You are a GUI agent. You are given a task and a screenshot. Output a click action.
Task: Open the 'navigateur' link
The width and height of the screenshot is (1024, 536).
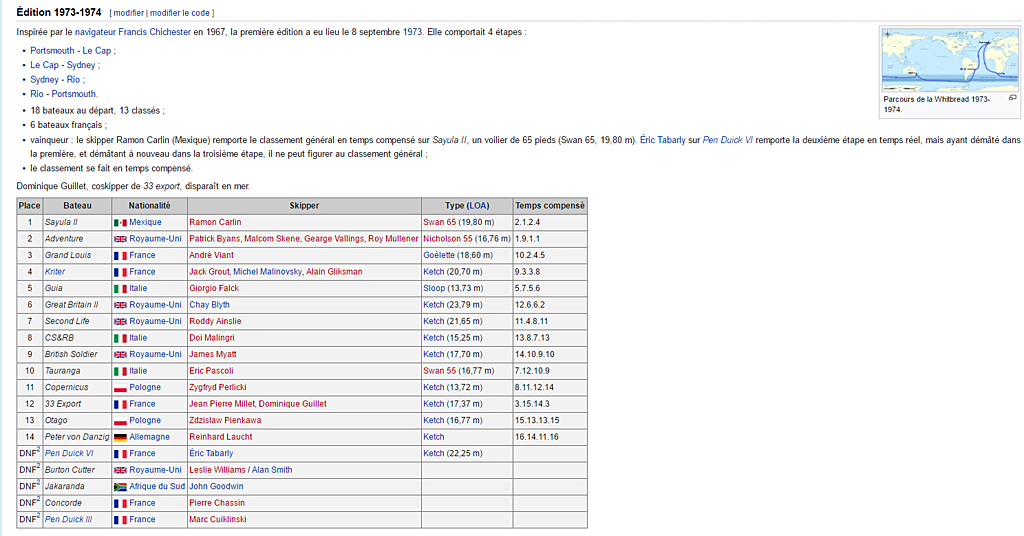(x=95, y=32)
